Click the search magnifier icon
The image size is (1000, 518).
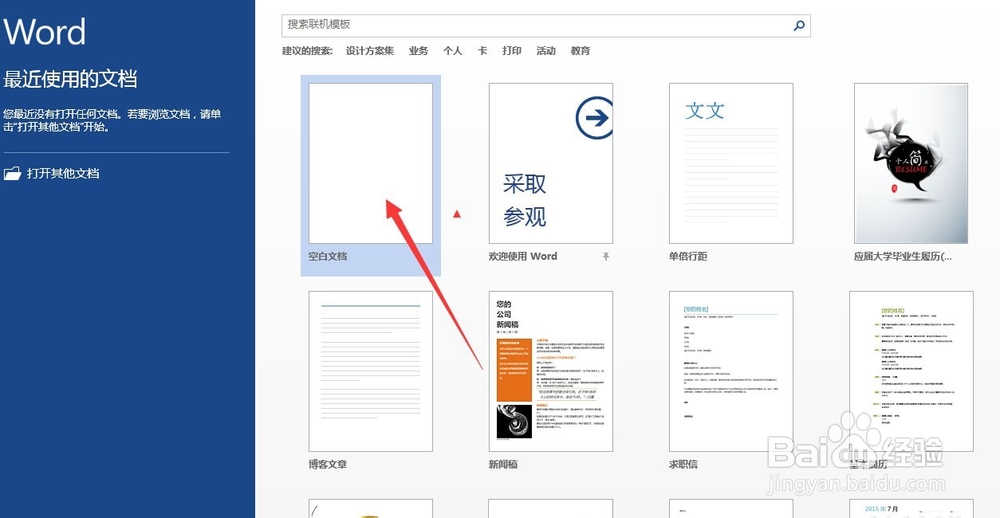click(798, 26)
